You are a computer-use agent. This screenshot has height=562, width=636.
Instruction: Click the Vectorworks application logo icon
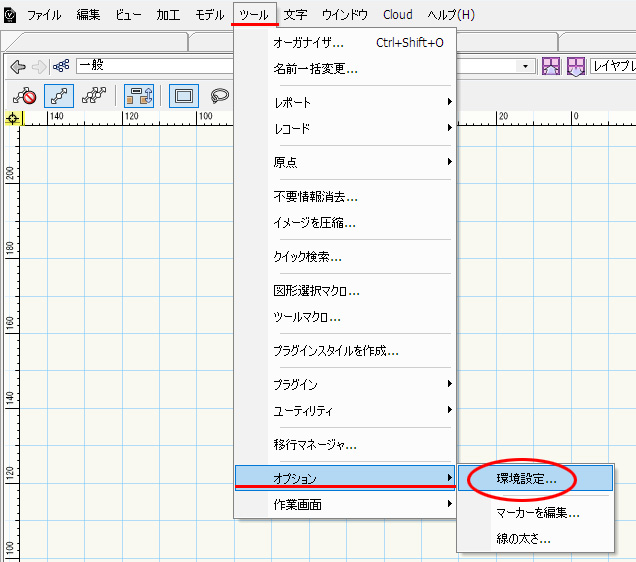9,15
